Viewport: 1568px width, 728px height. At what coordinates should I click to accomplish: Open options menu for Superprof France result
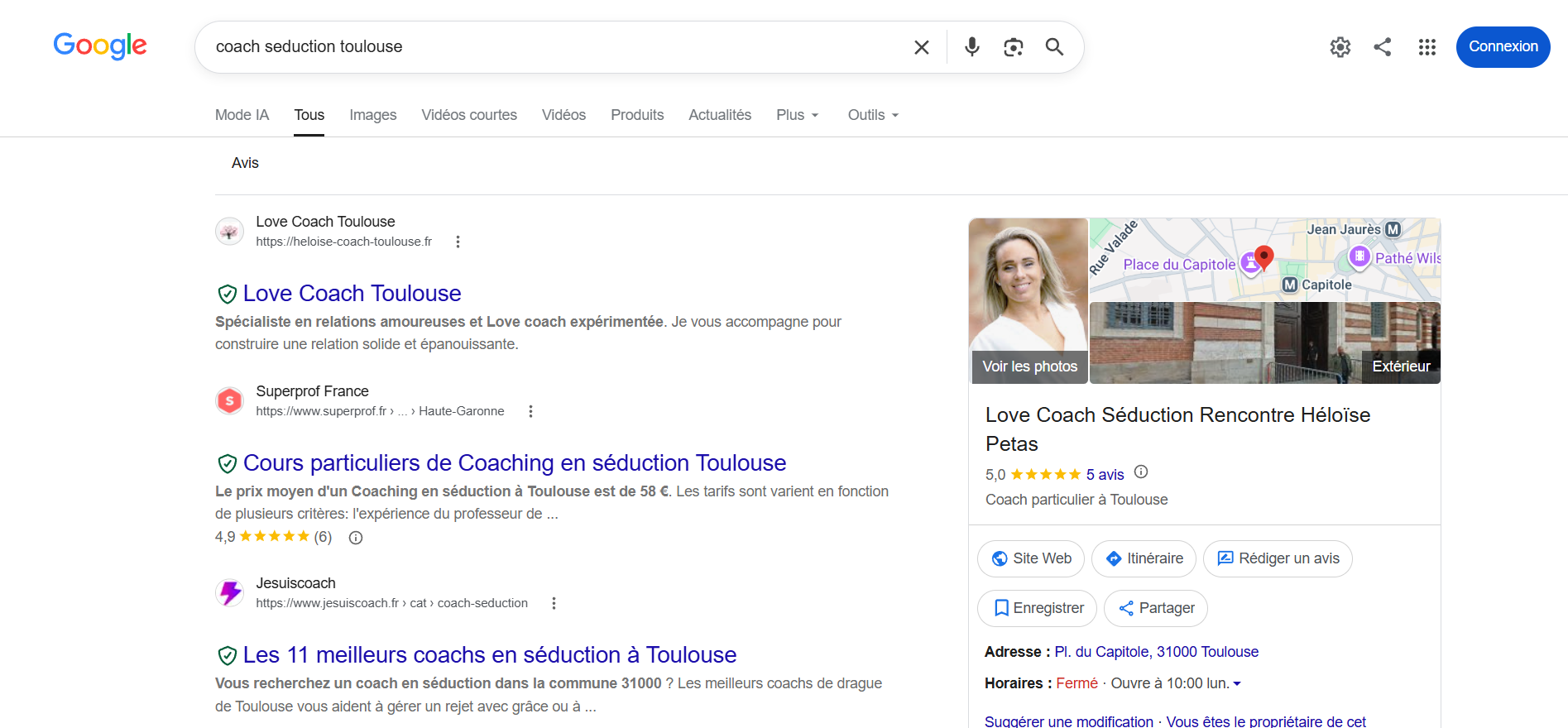(x=530, y=411)
